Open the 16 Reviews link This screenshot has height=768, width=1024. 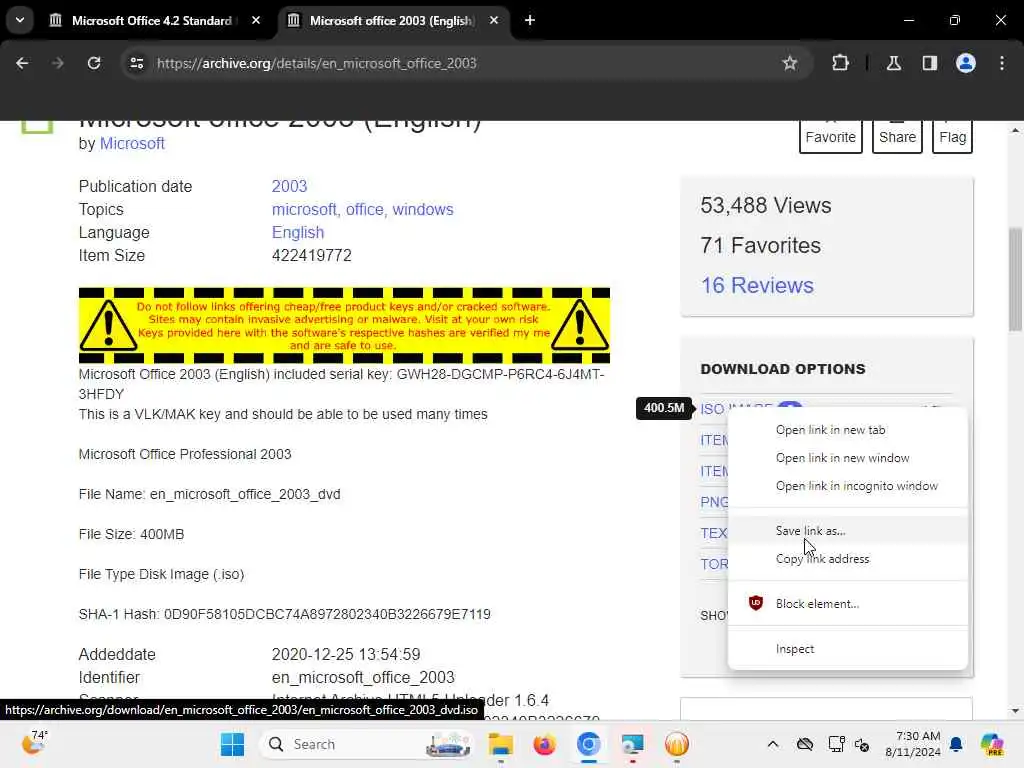click(757, 285)
